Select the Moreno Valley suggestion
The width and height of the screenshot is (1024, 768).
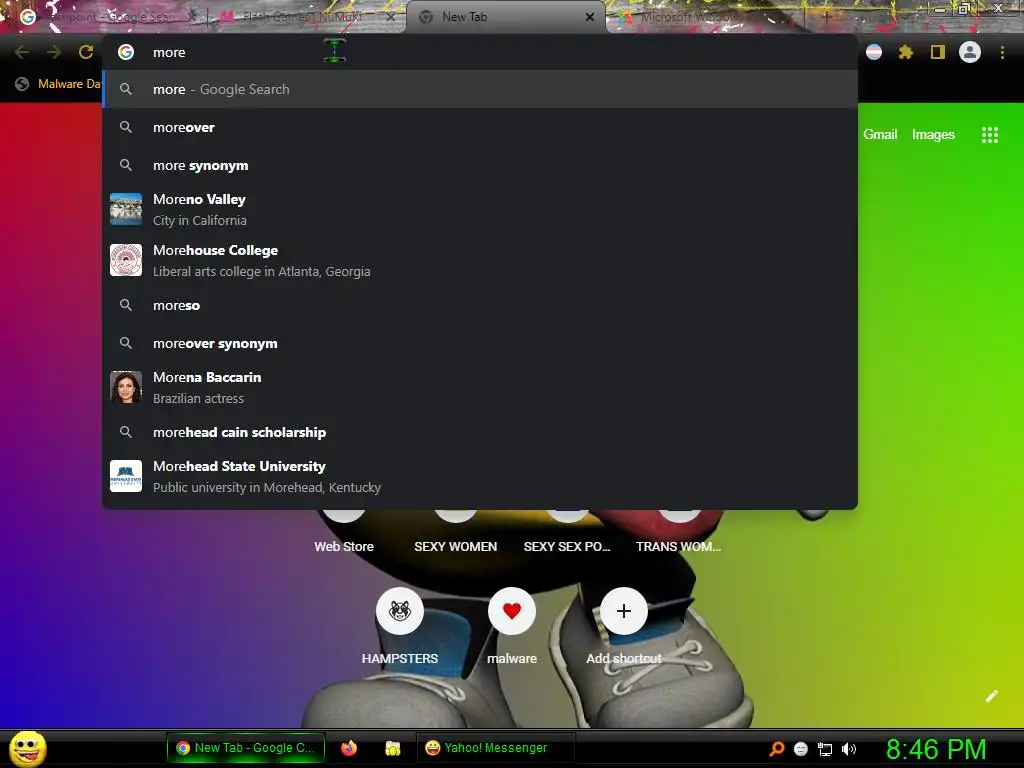[480, 210]
